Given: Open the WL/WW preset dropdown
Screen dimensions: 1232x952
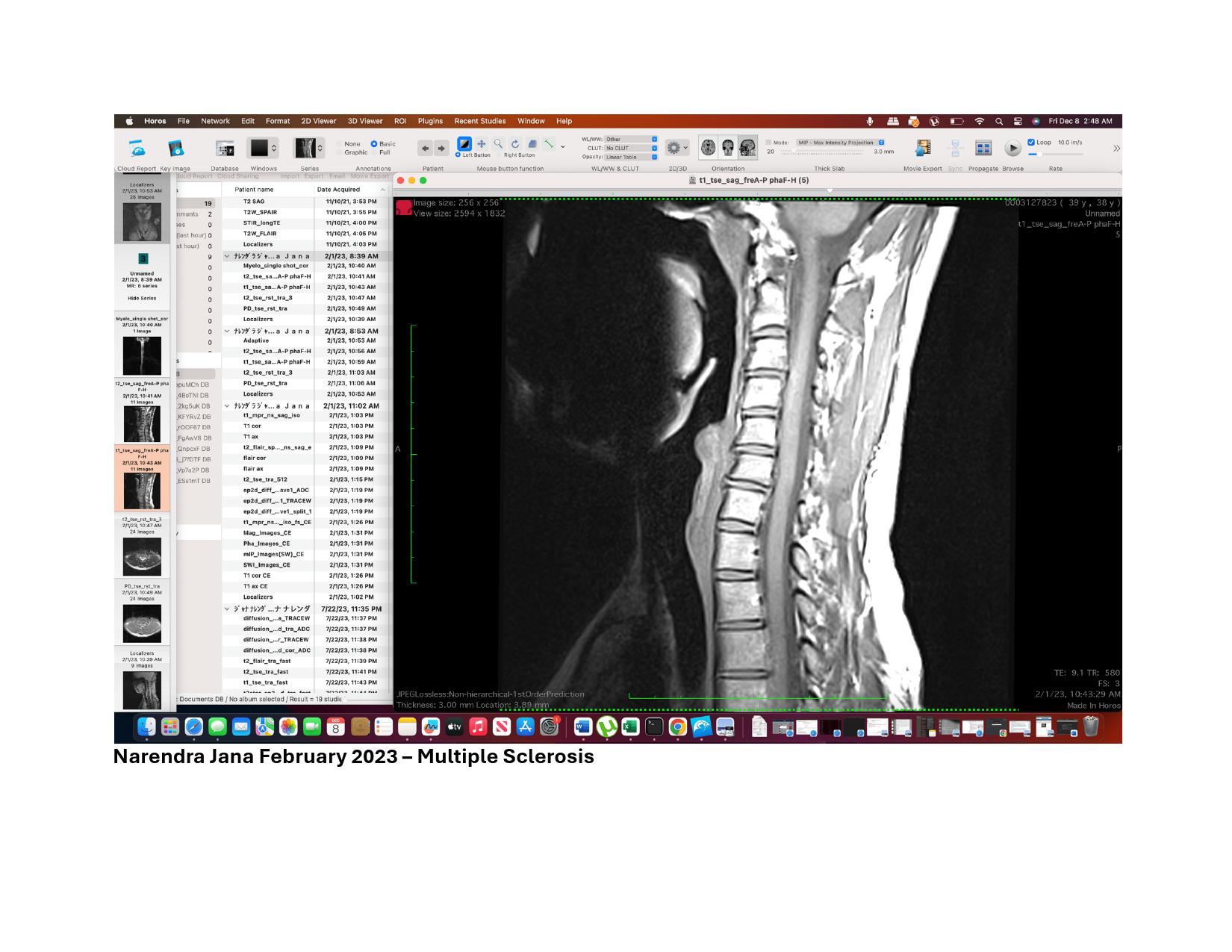Looking at the screenshot, I should [x=631, y=139].
